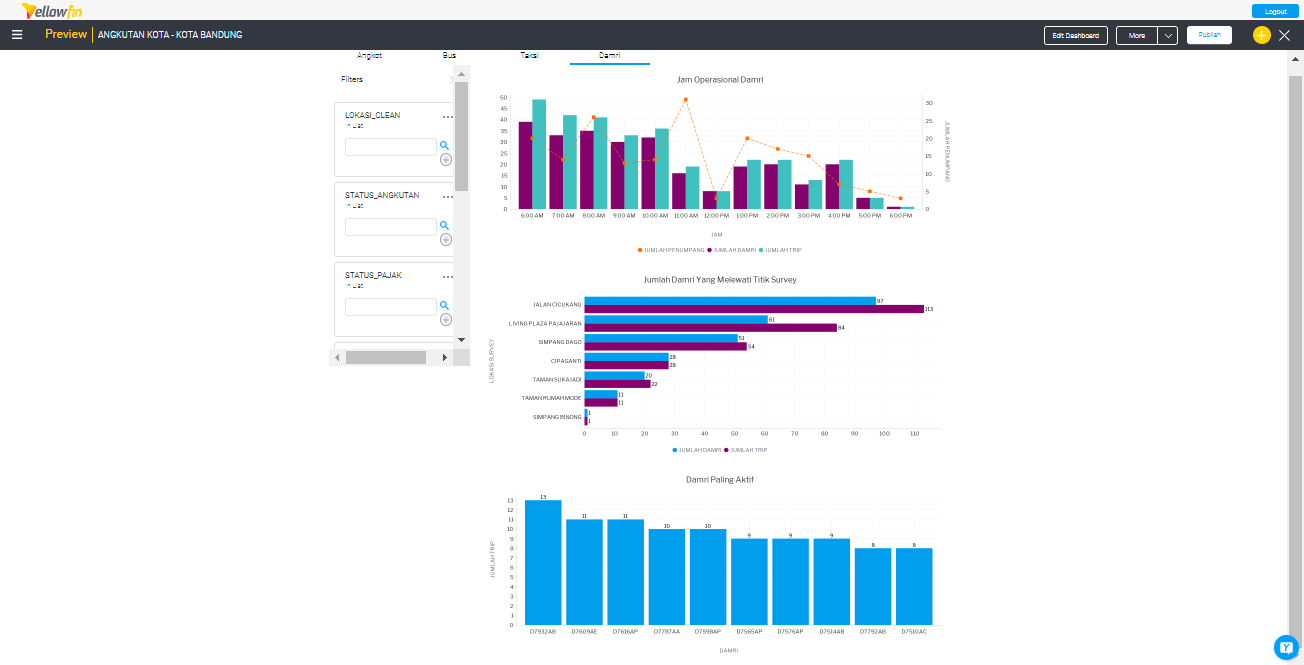
Task: Open the hamburger navigation menu
Action: pos(17,35)
